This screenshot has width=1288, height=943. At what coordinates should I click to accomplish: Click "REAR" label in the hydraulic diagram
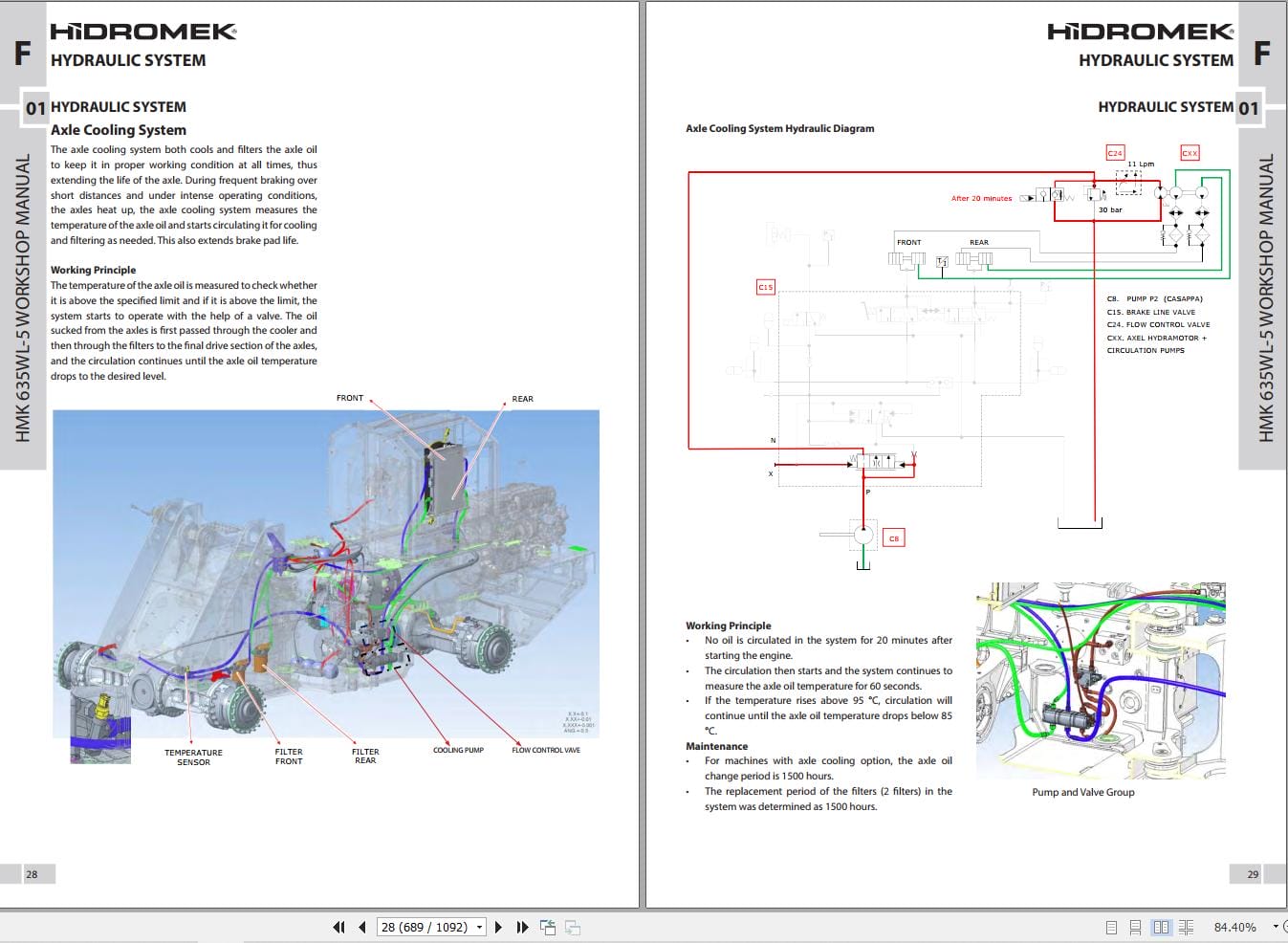[979, 243]
